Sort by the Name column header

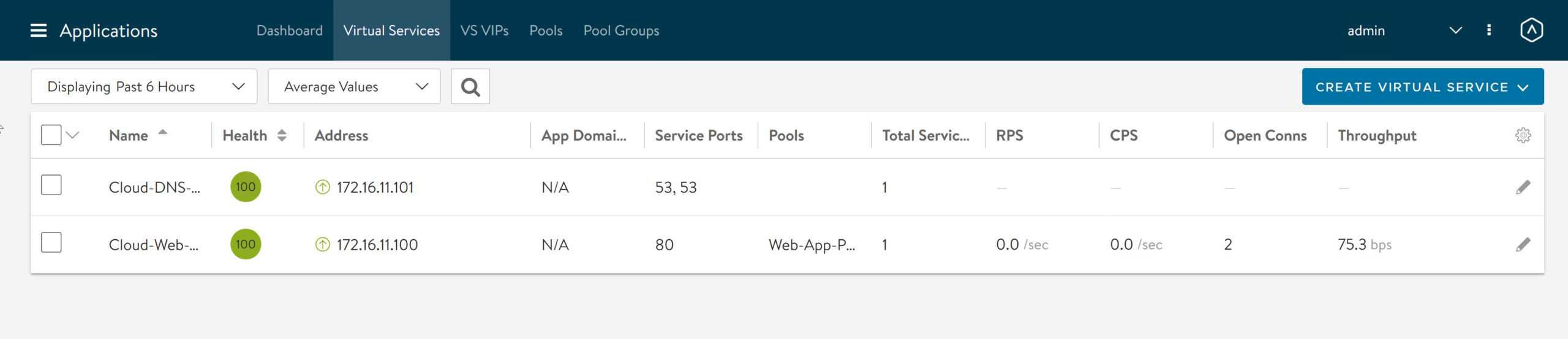pos(129,135)
